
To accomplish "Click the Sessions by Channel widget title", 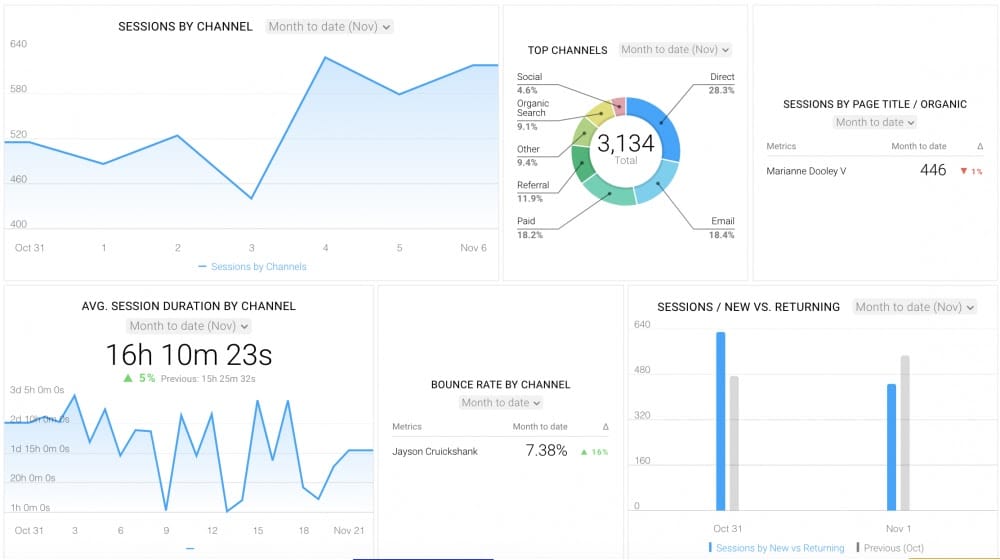I will (x=186, y=27).
